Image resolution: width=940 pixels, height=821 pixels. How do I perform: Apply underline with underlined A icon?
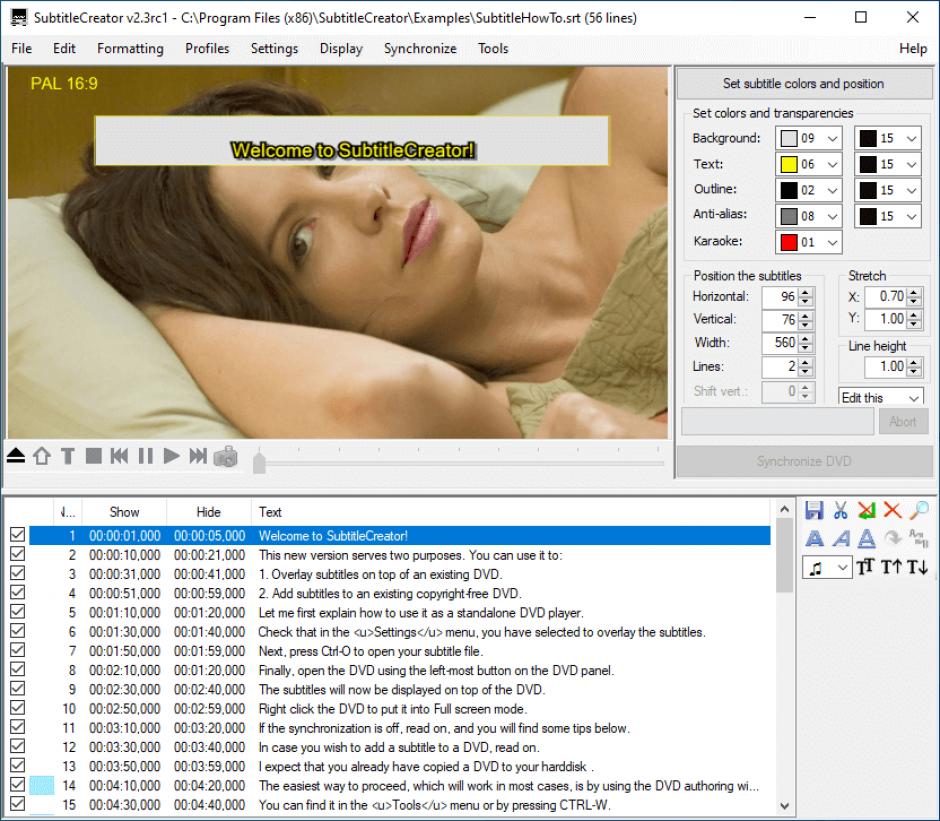(866, 539)
